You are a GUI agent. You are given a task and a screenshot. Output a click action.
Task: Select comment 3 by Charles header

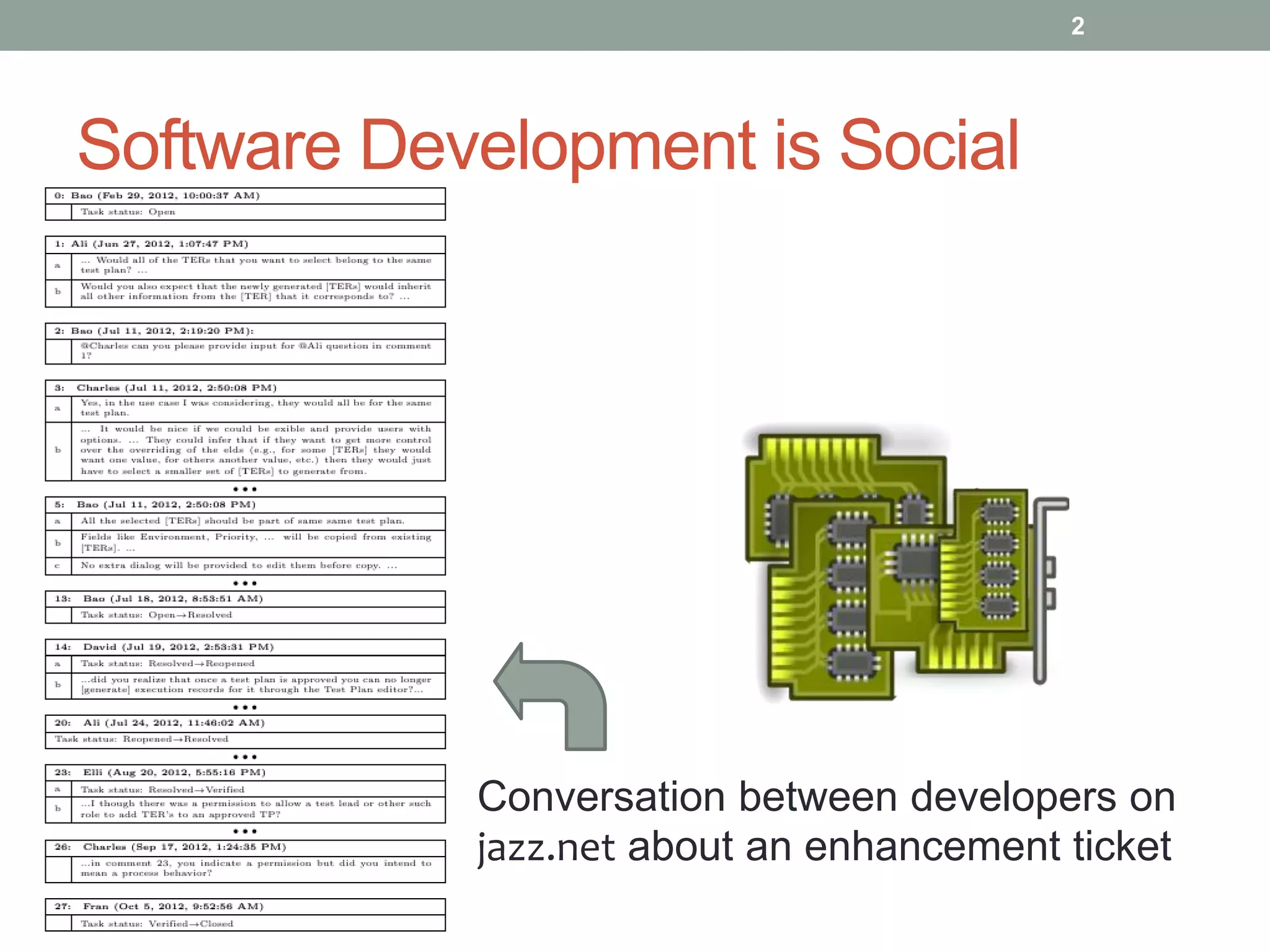click(166, 388)
